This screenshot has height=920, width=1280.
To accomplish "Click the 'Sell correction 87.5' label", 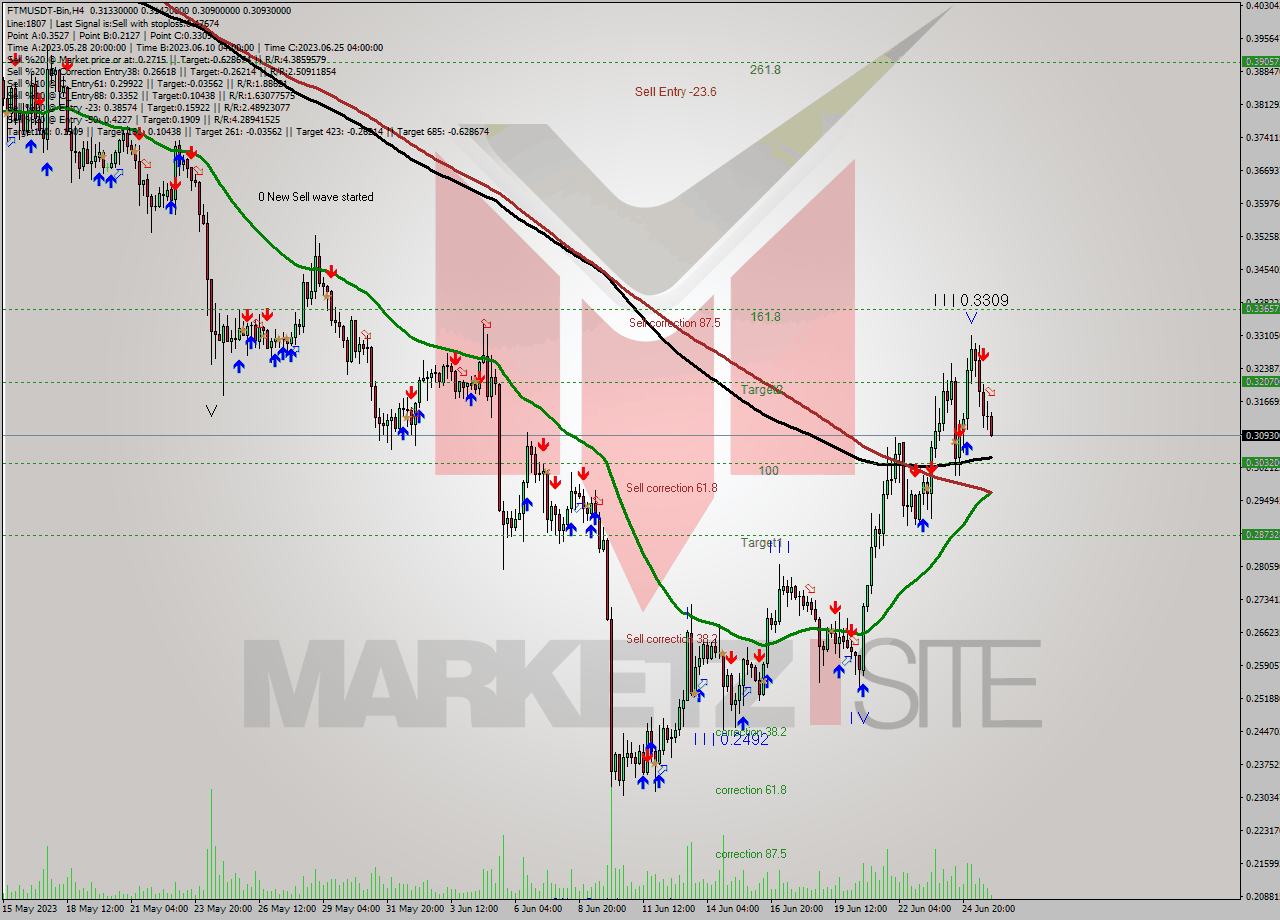I will pyautogui.click(x=674, y=323).
